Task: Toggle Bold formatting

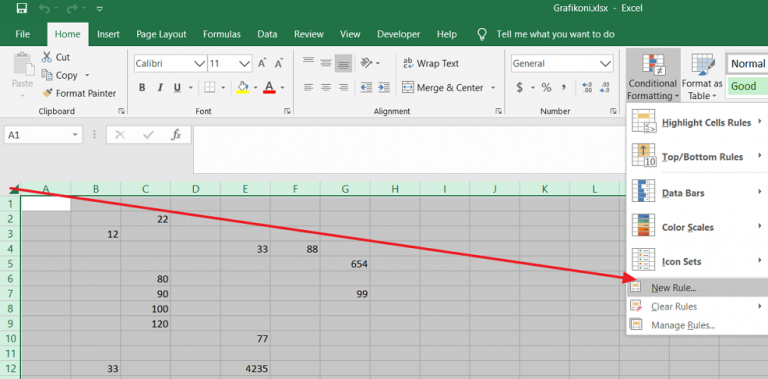Action: tap(142, 88)
